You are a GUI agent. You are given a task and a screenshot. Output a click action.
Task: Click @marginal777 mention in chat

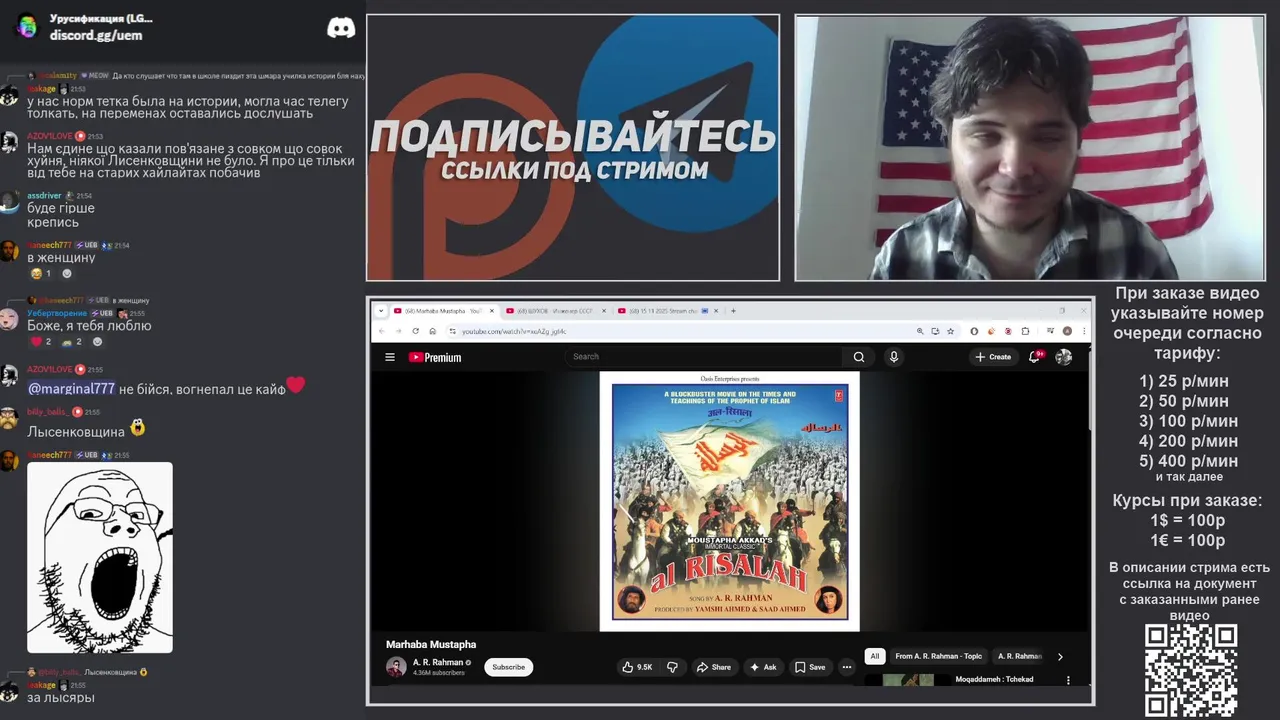tap(71, 388)
